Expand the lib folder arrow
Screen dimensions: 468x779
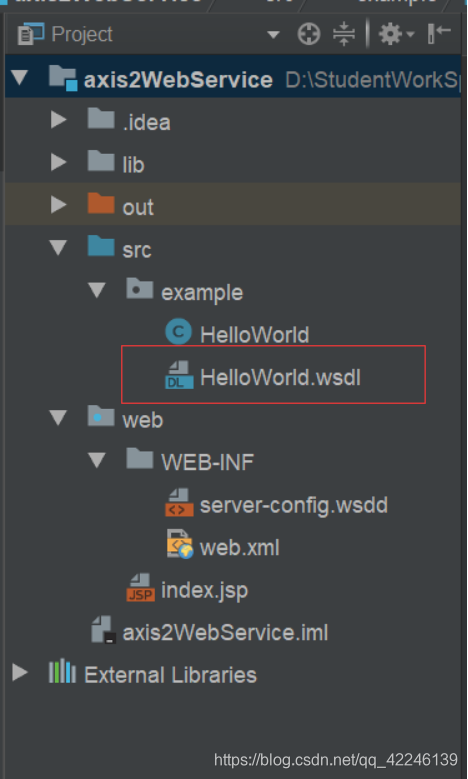59,162
